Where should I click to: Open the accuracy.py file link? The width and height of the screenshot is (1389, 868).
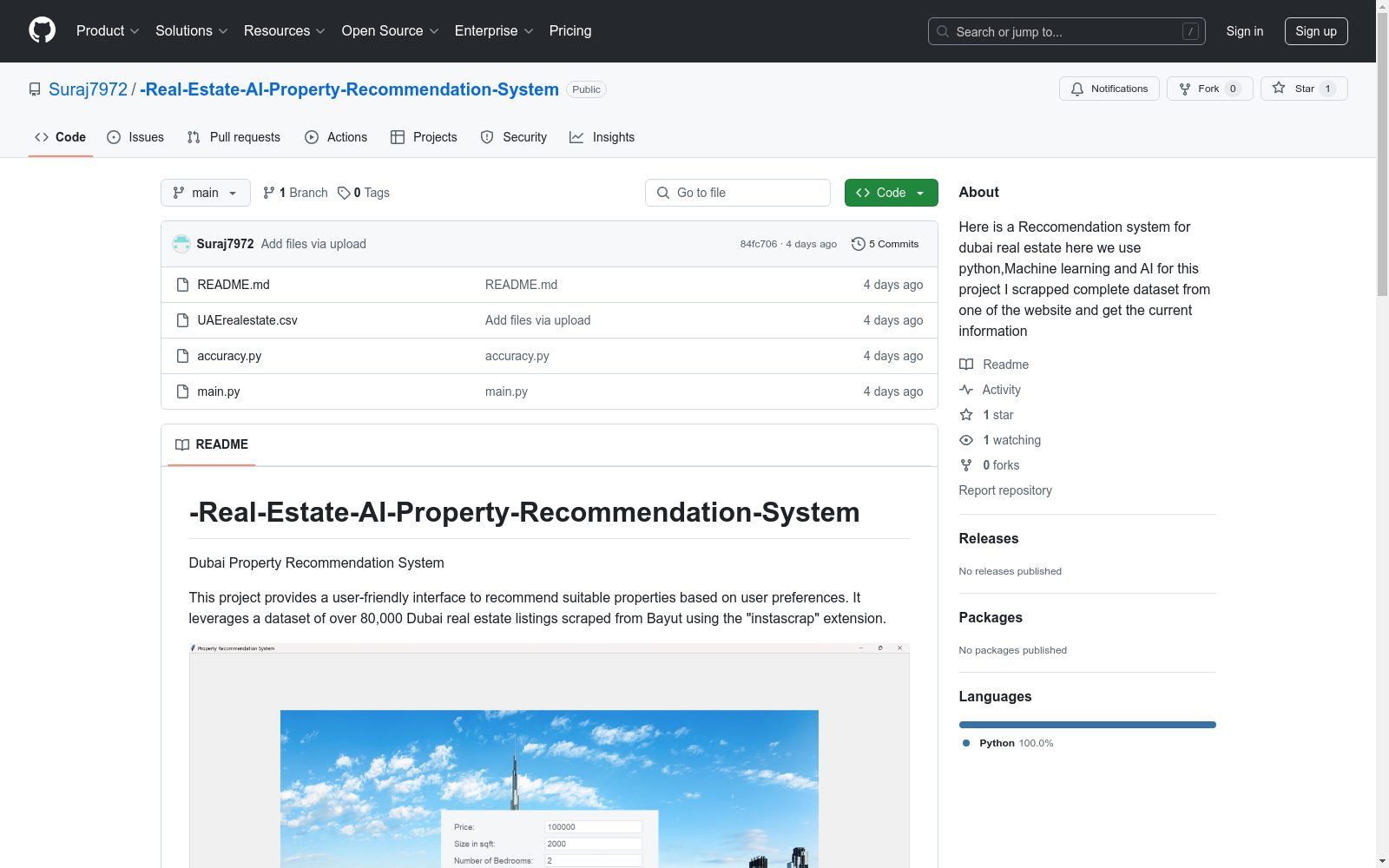[x=229, y=356]
